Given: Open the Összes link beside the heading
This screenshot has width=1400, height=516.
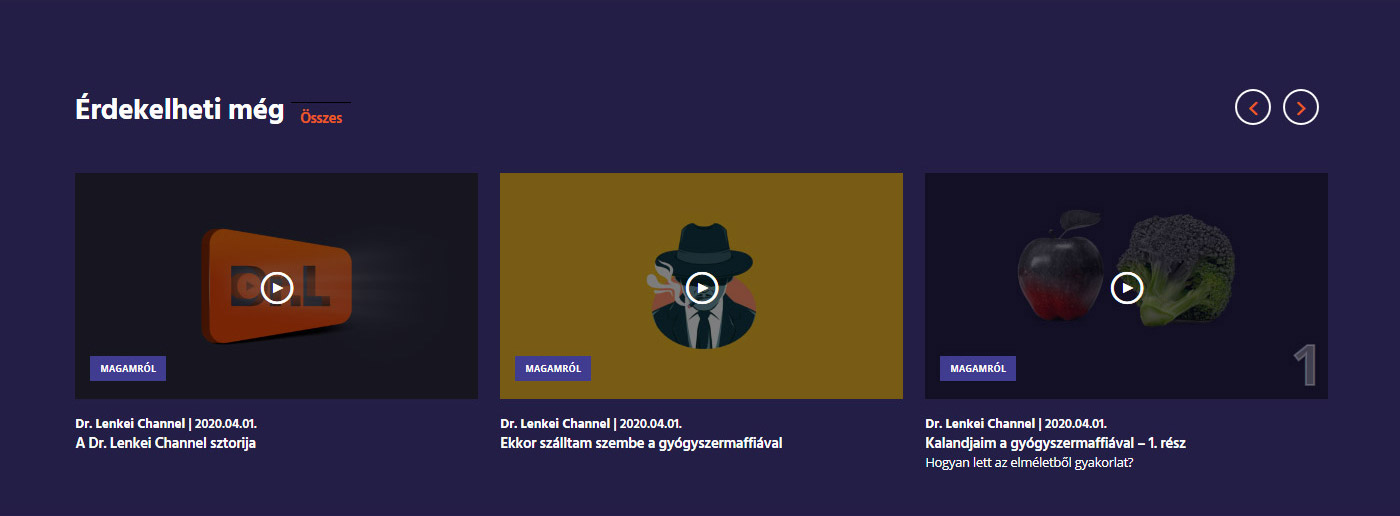Looking at the screenshot, I should point(321,118).
